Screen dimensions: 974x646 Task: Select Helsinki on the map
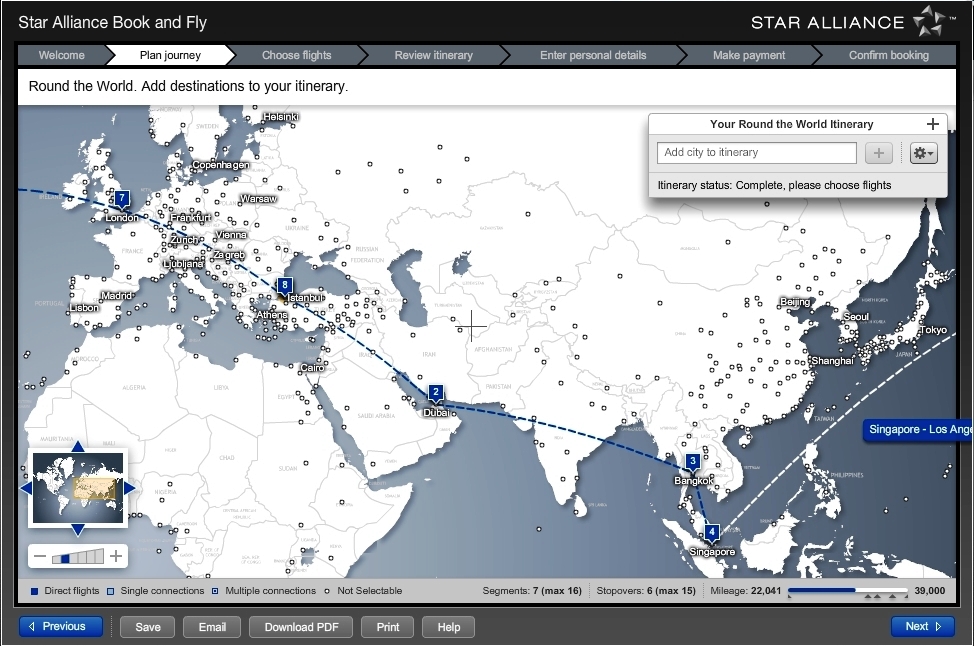[280, 117]
